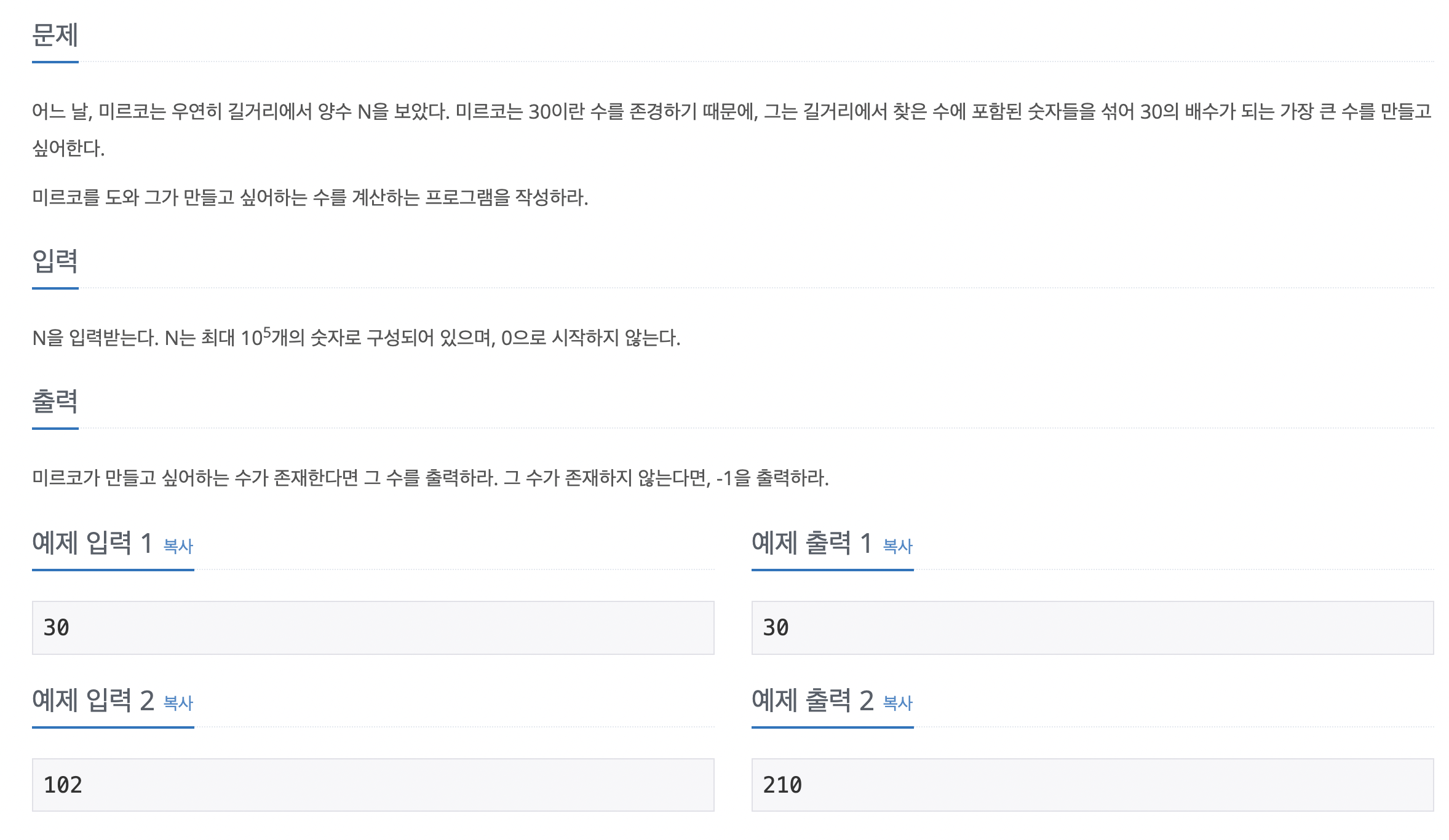Image resolution: width=1449 pixels, height=840 pixels.
Task: Select the 문제 section heading
Action: (55, 35)
